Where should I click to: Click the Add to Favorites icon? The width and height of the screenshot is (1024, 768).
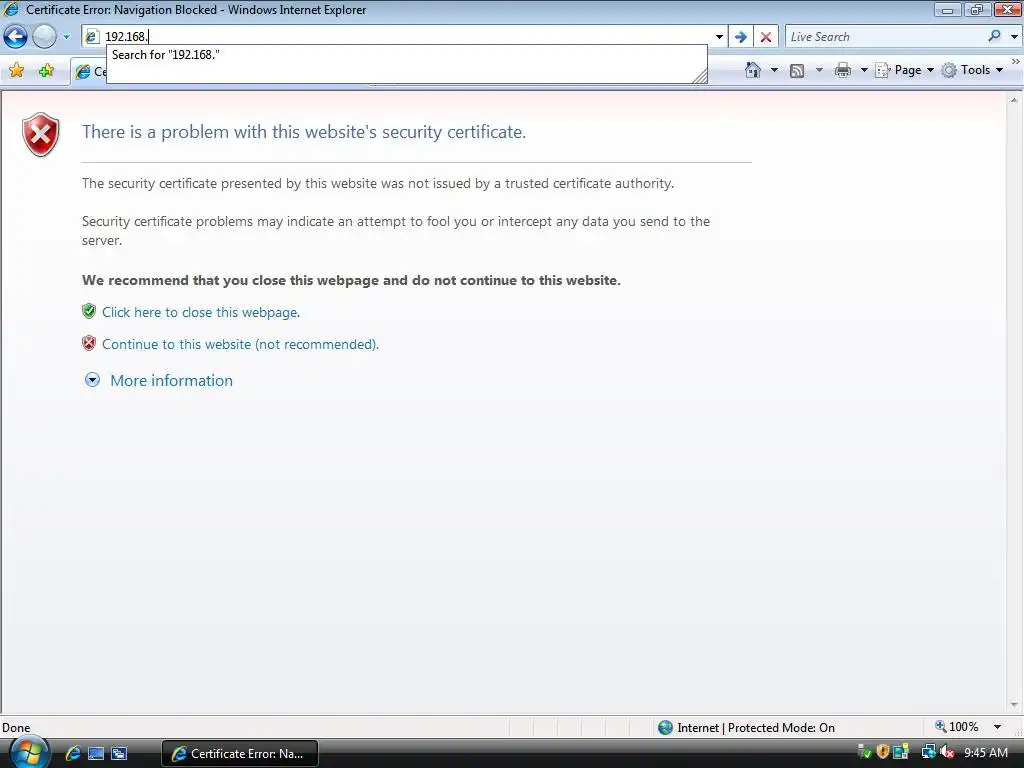pos(46,71)
